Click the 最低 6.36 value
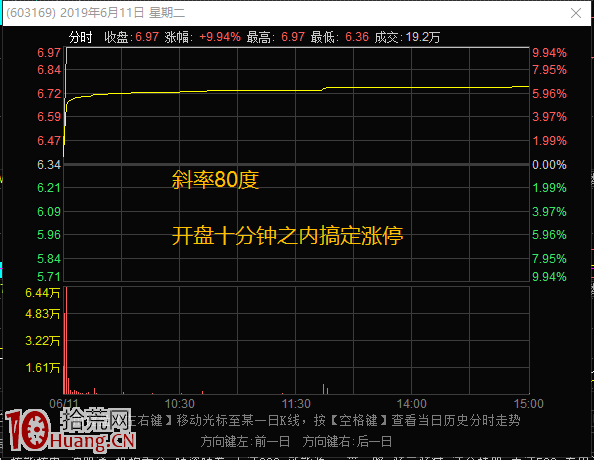 pos(357,37)
